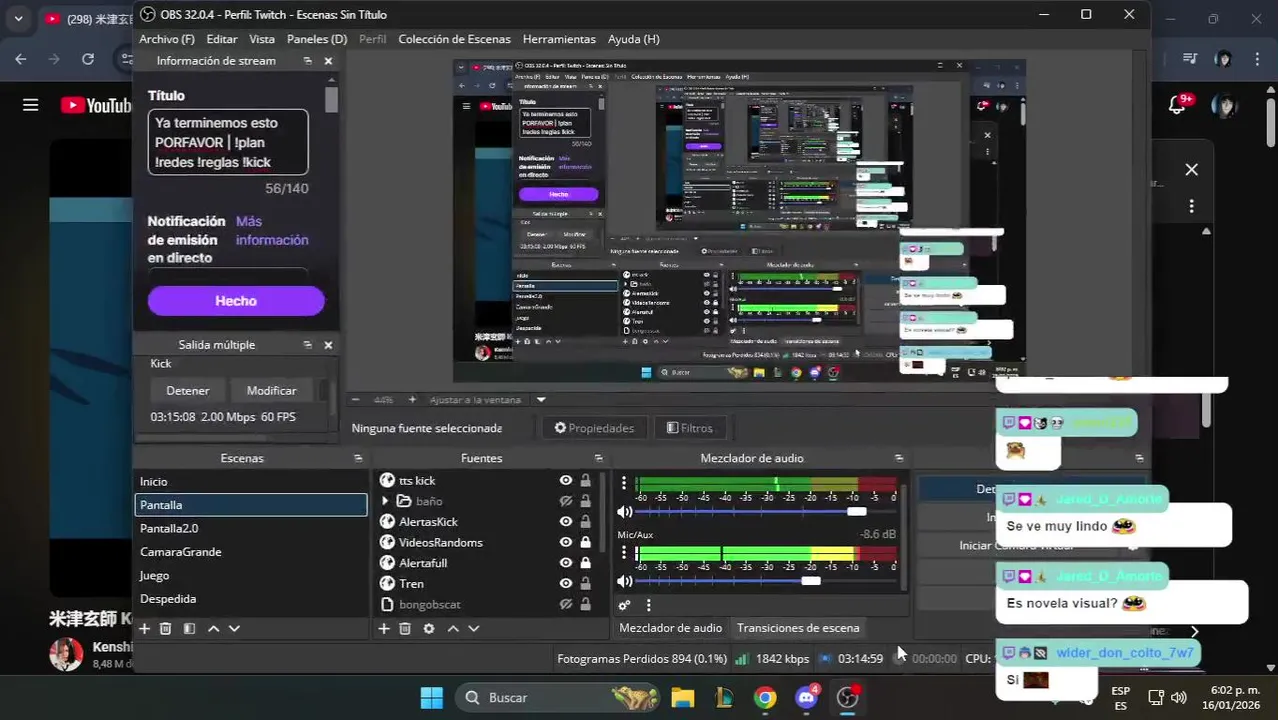Show the hidden bongobscat source
The height and width of the screenshot is (720, 1278).
coord(566,605)
